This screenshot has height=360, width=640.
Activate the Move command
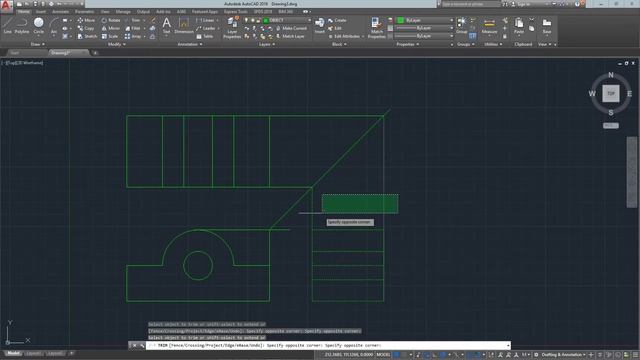[86, 20]
